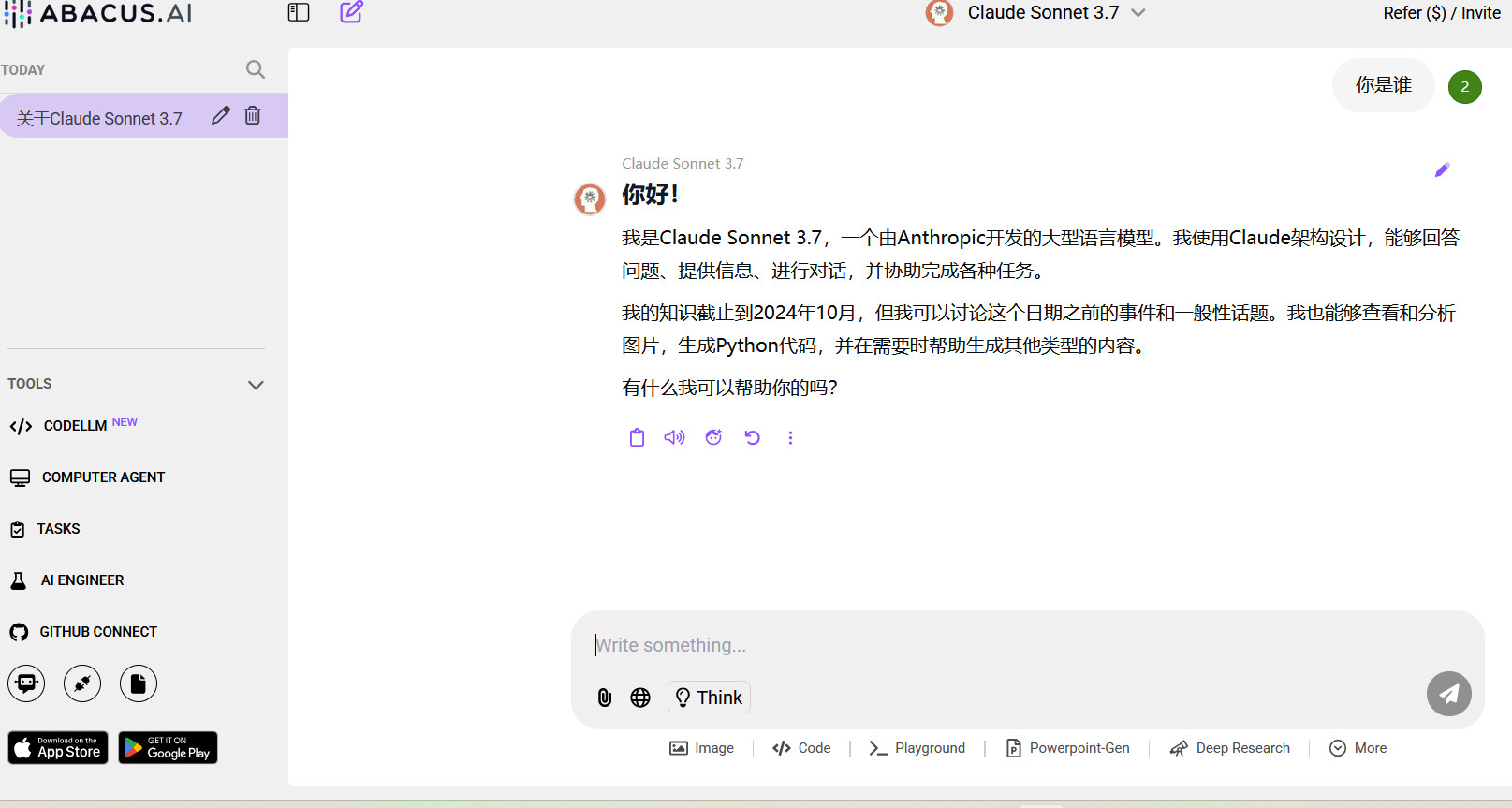1512x808 pixels.
Task: Toggle the sidebar panel icon
Action: pos(299,12)
